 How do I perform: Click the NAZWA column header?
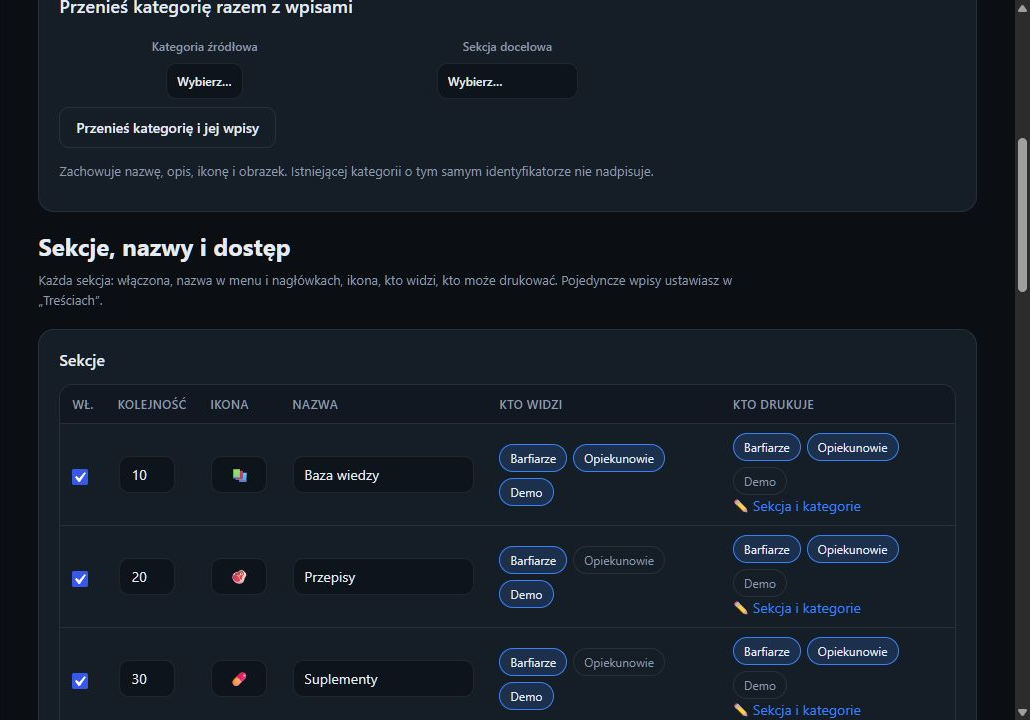tap(315, 405)
